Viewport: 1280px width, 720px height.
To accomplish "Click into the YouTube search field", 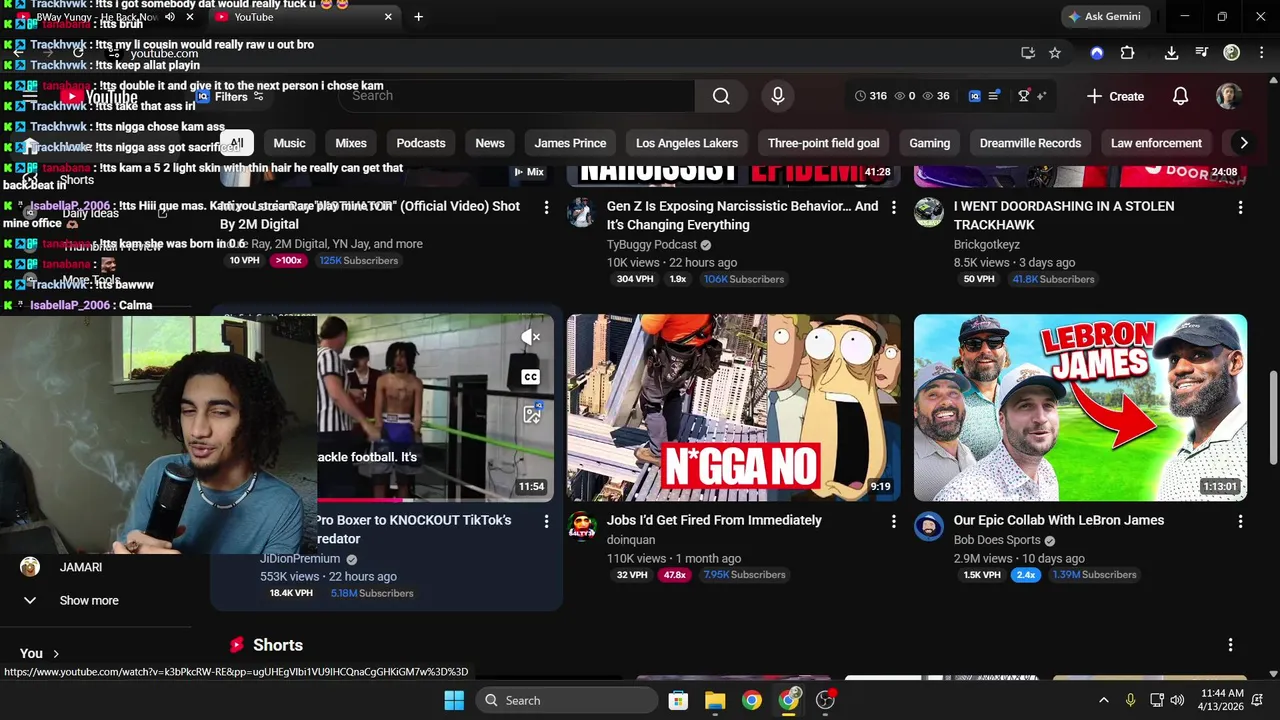I will [515, 96].
